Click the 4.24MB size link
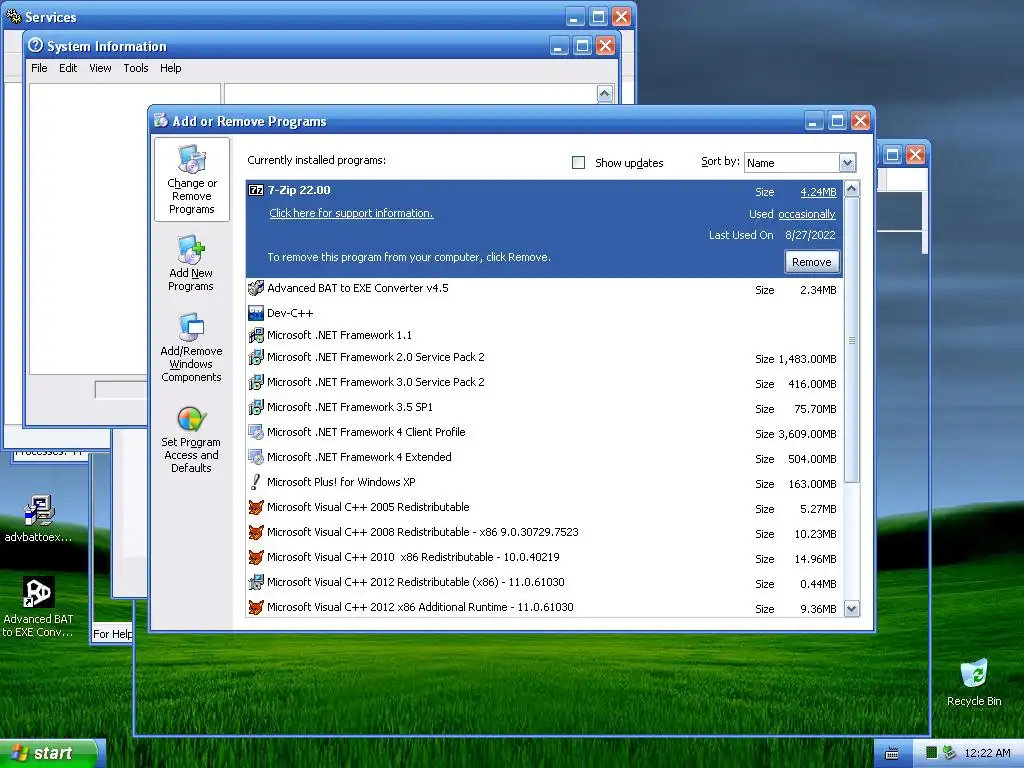Screen dimensions: 1024x768 (x=818, y=192)
